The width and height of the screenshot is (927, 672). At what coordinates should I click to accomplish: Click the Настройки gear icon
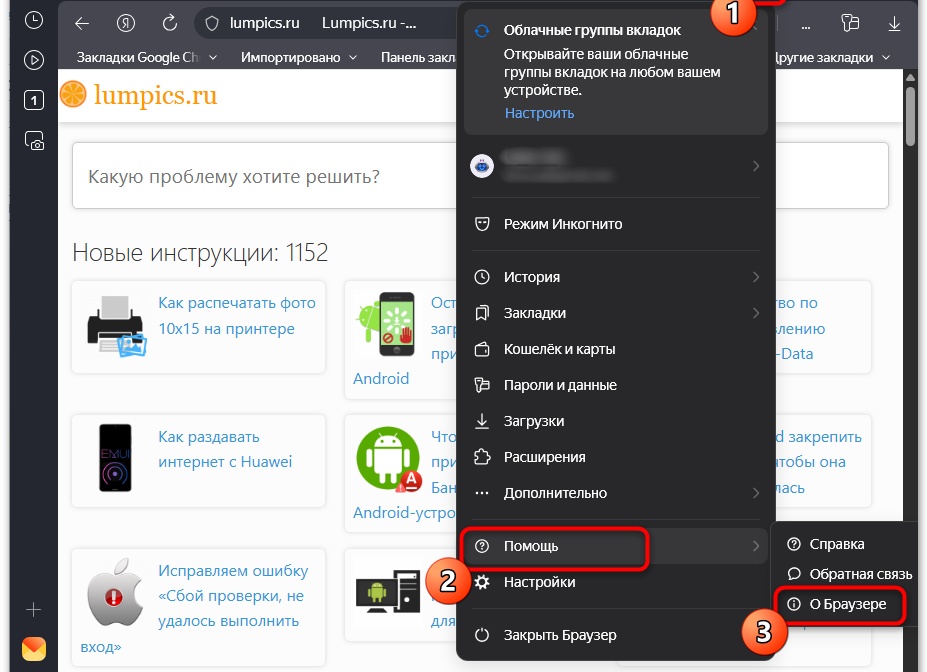482,582
